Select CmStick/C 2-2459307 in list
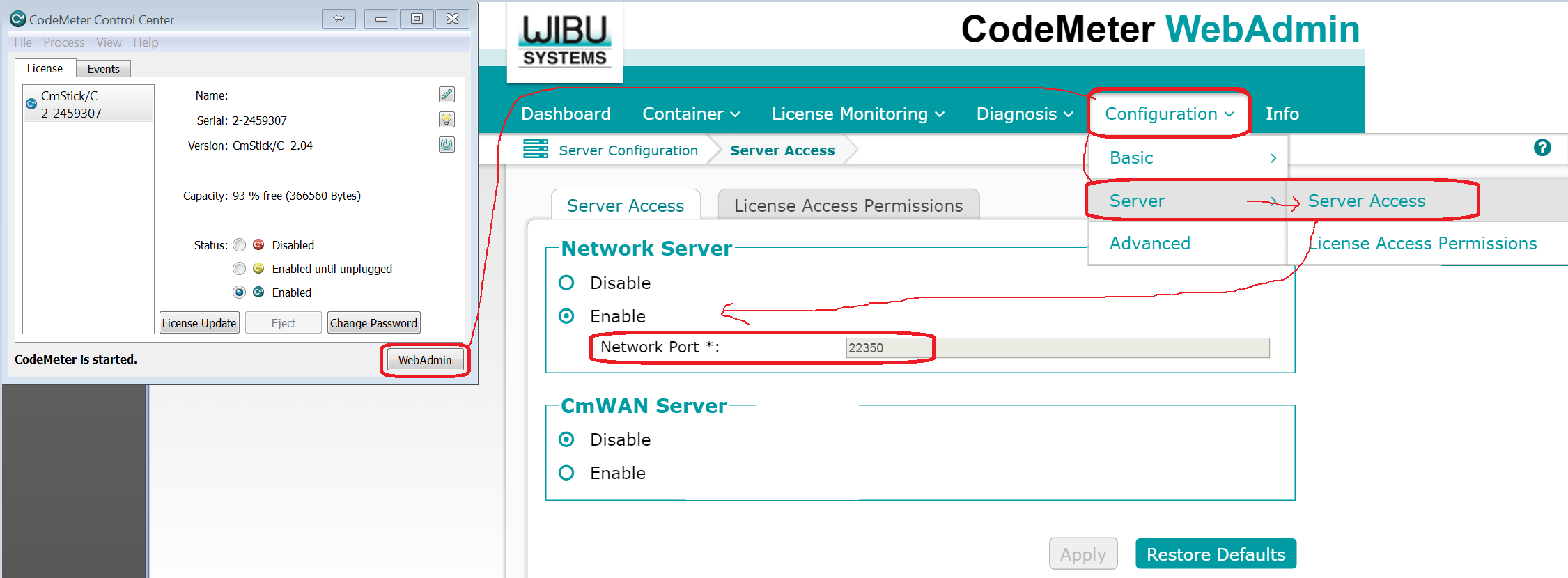This screenshot has width=1568, height=578. pos(88,104)
